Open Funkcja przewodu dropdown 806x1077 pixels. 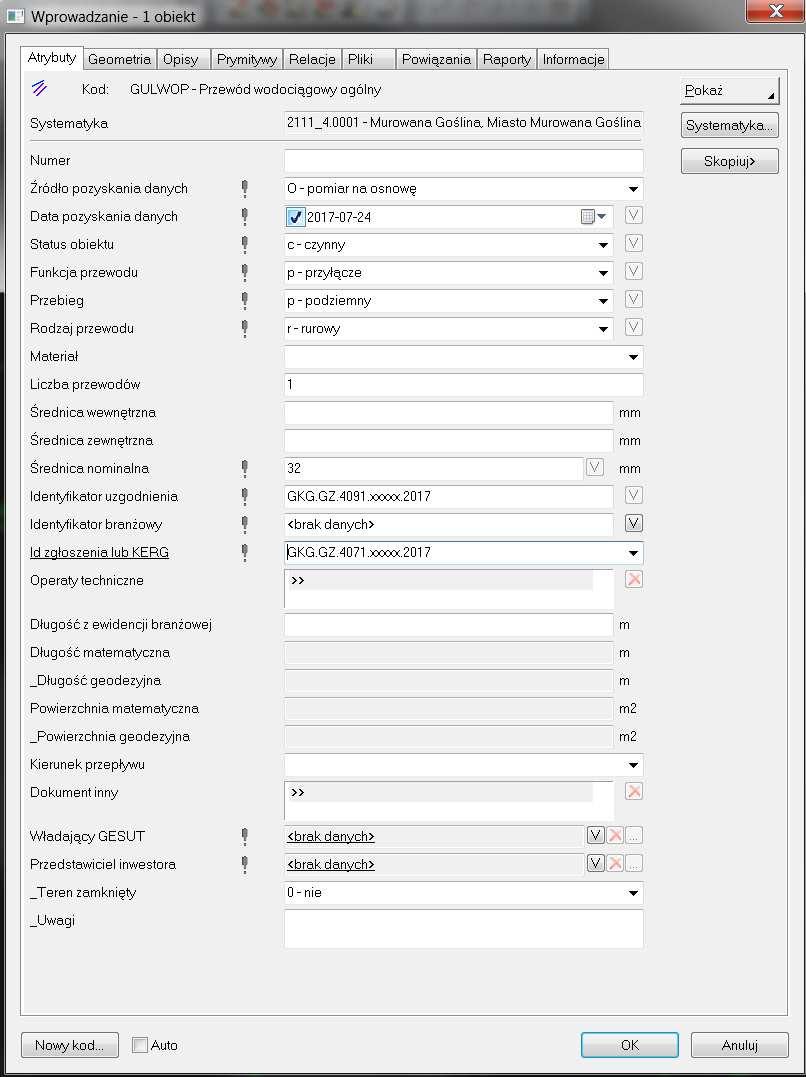(603, 273)
